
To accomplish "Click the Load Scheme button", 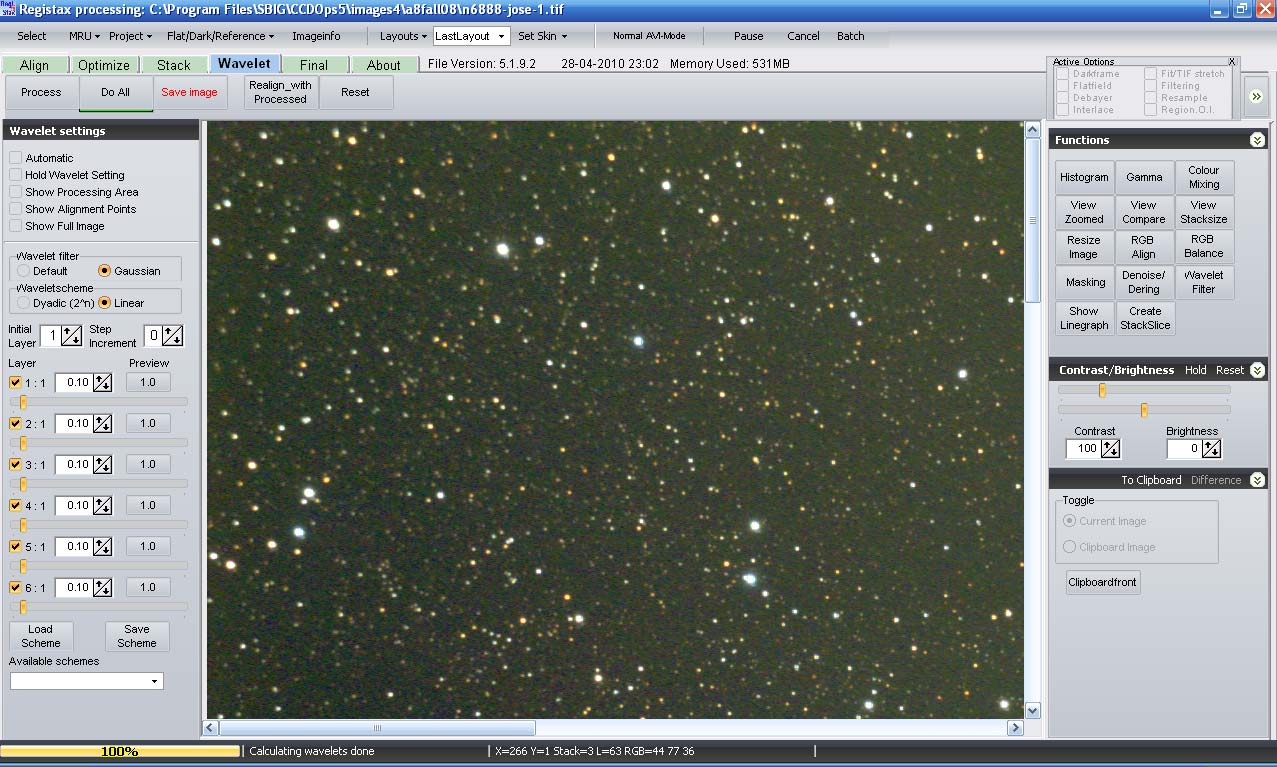I will point(41,636).
